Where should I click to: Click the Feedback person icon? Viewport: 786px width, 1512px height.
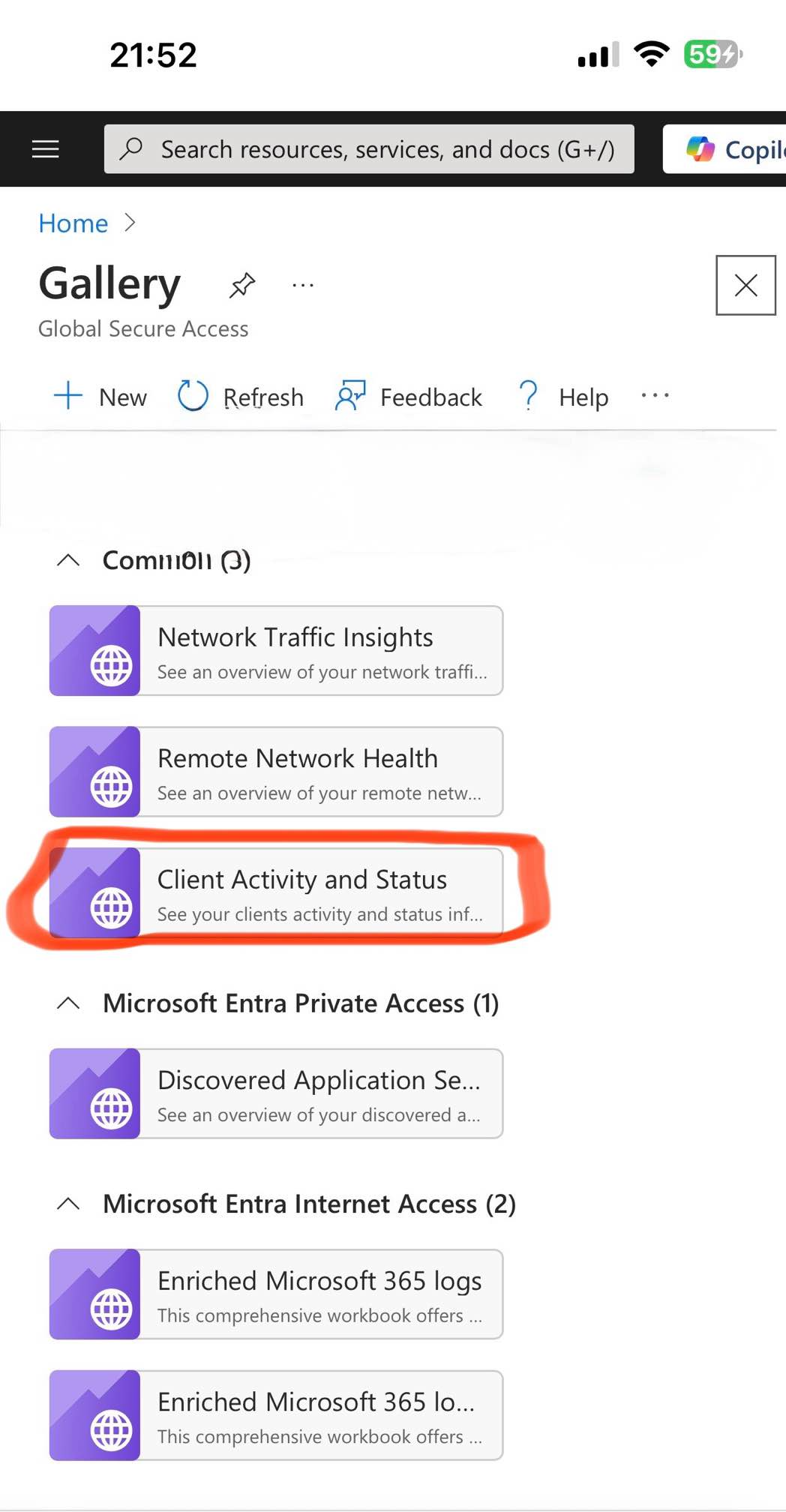point(349,395)
